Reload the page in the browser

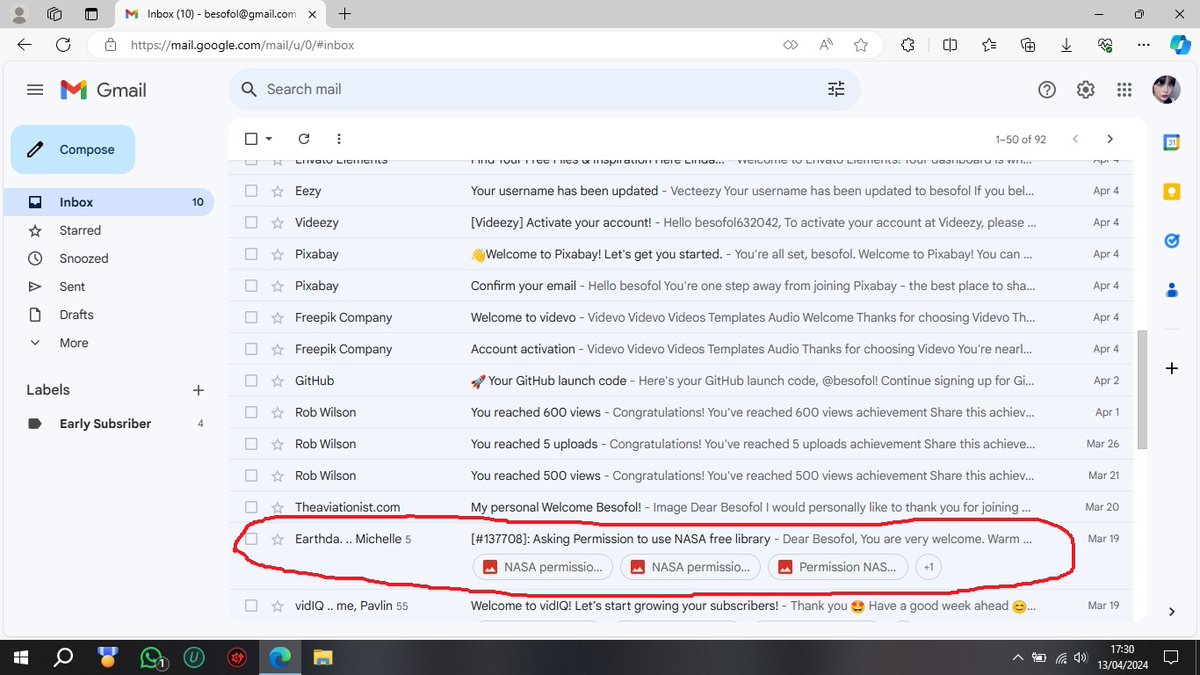63,45
